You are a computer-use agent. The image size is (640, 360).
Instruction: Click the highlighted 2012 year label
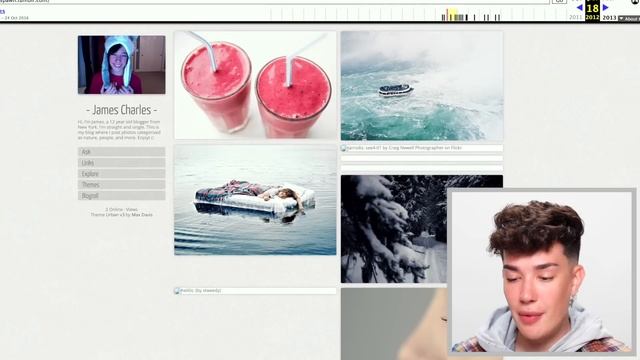coord(592,17)
